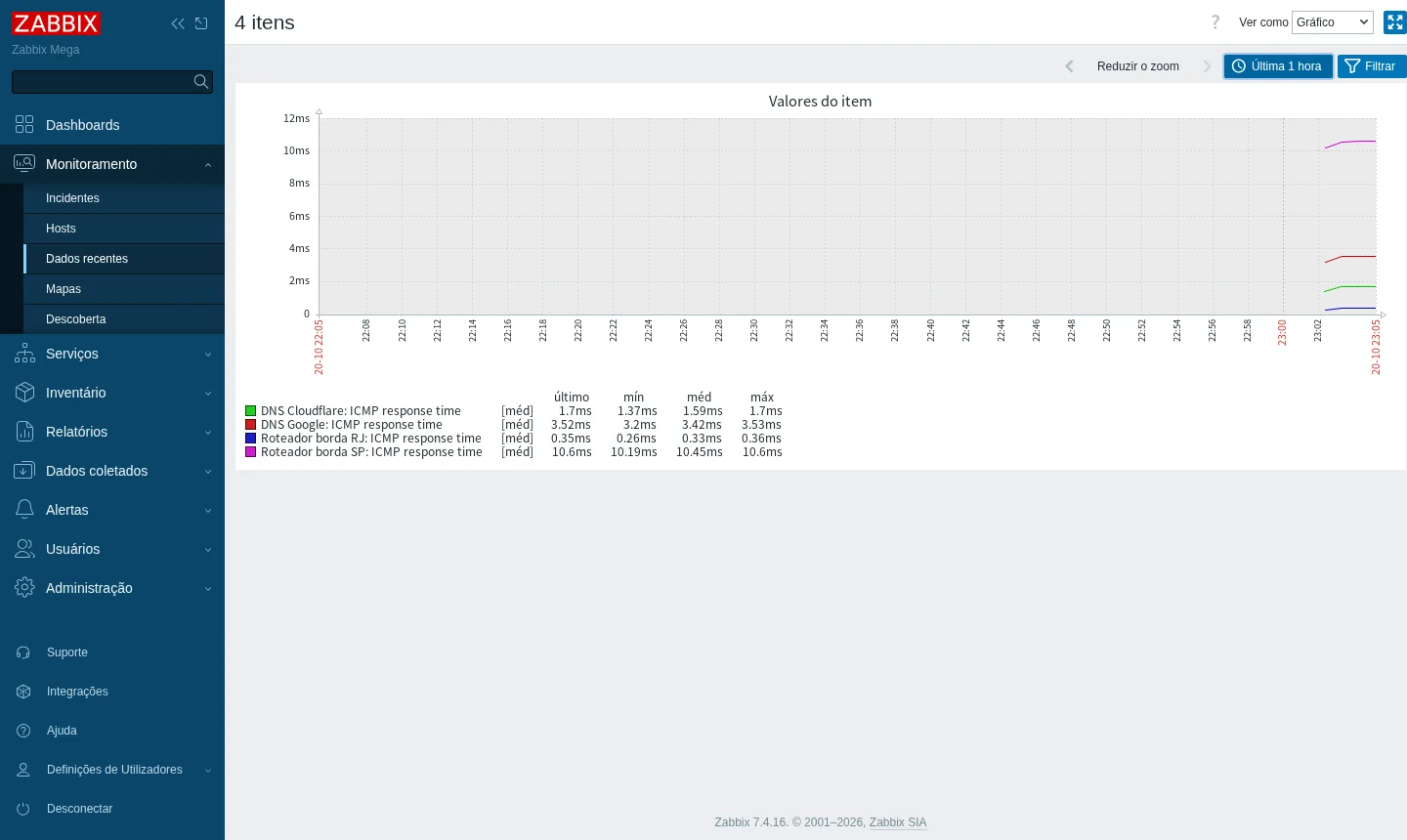The width and height of the screenshot is (1407, 840).
Task: Expand the Administração menu chevron
Action: coord(208,589)
